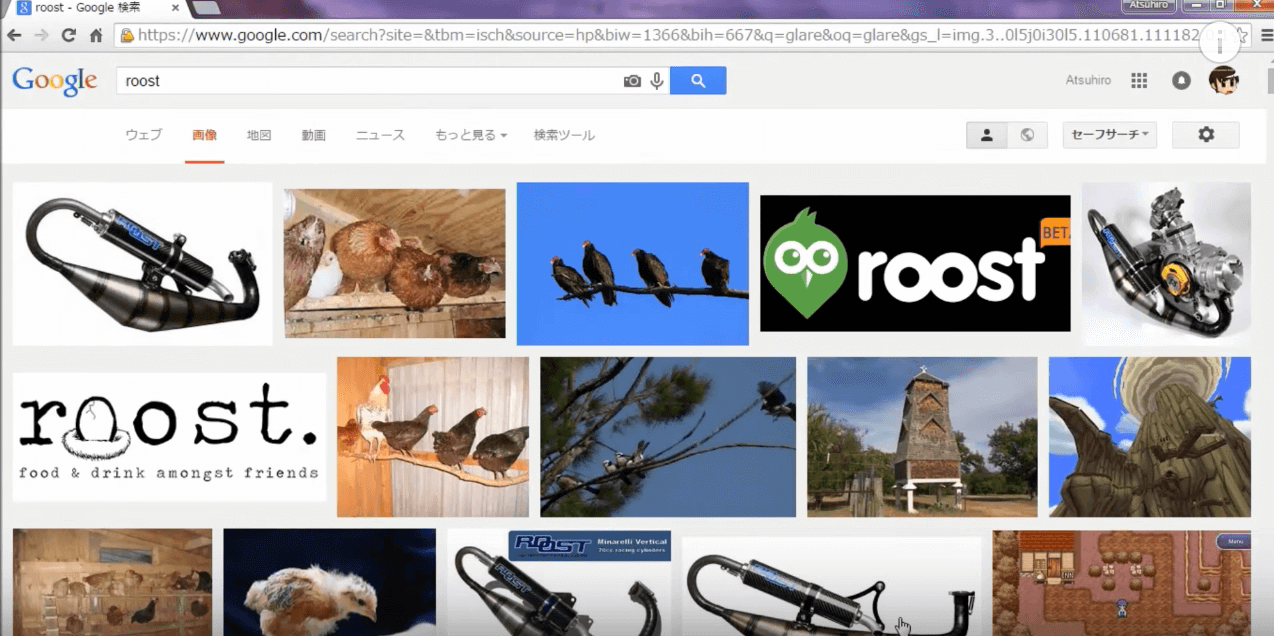Screen dimensions: 1274x636
Task: Open the 検索ツール options
Action: click(x=564, y=135)
